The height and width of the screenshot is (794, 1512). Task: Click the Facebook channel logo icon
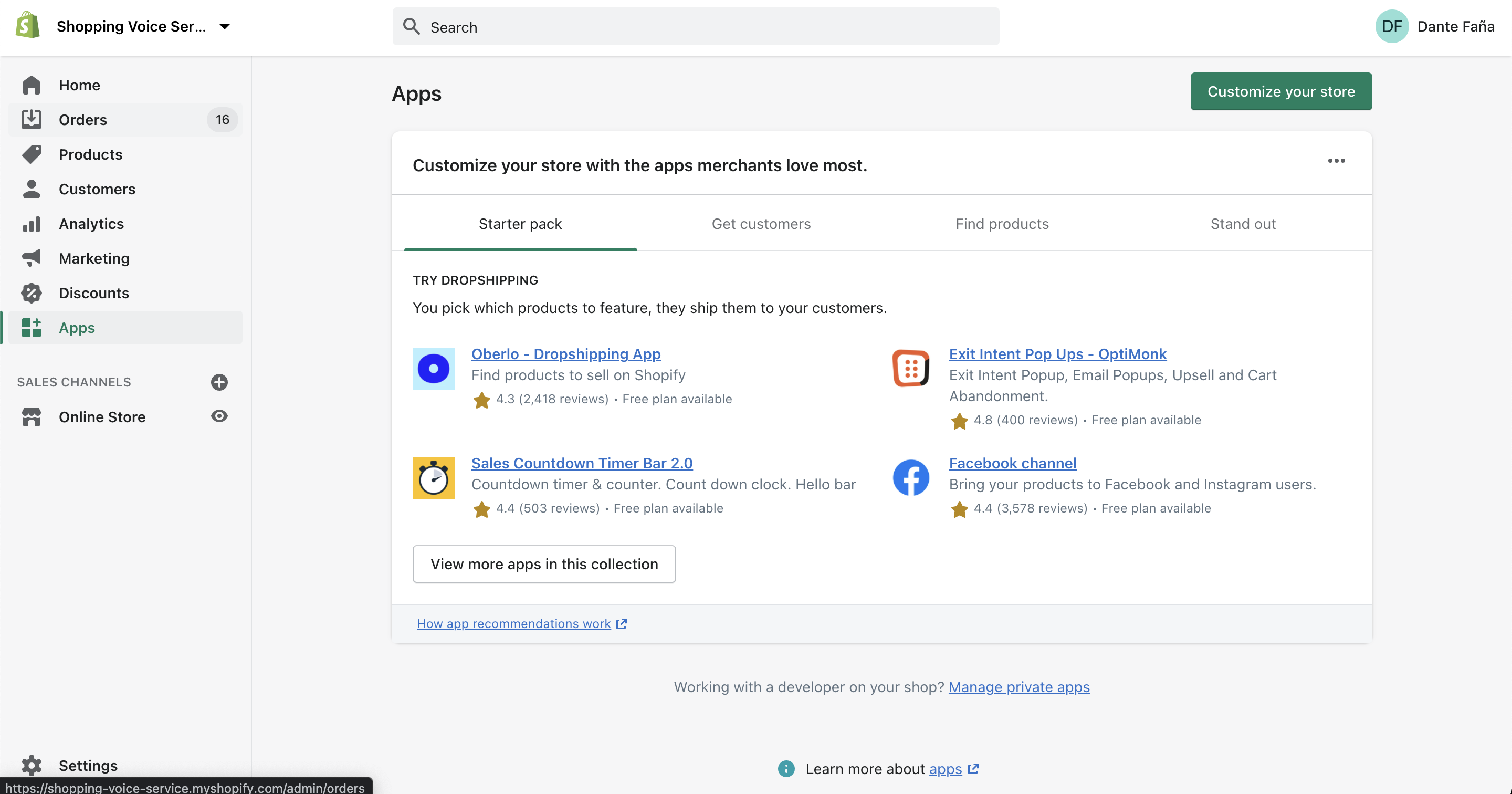[x=911, y=478]
